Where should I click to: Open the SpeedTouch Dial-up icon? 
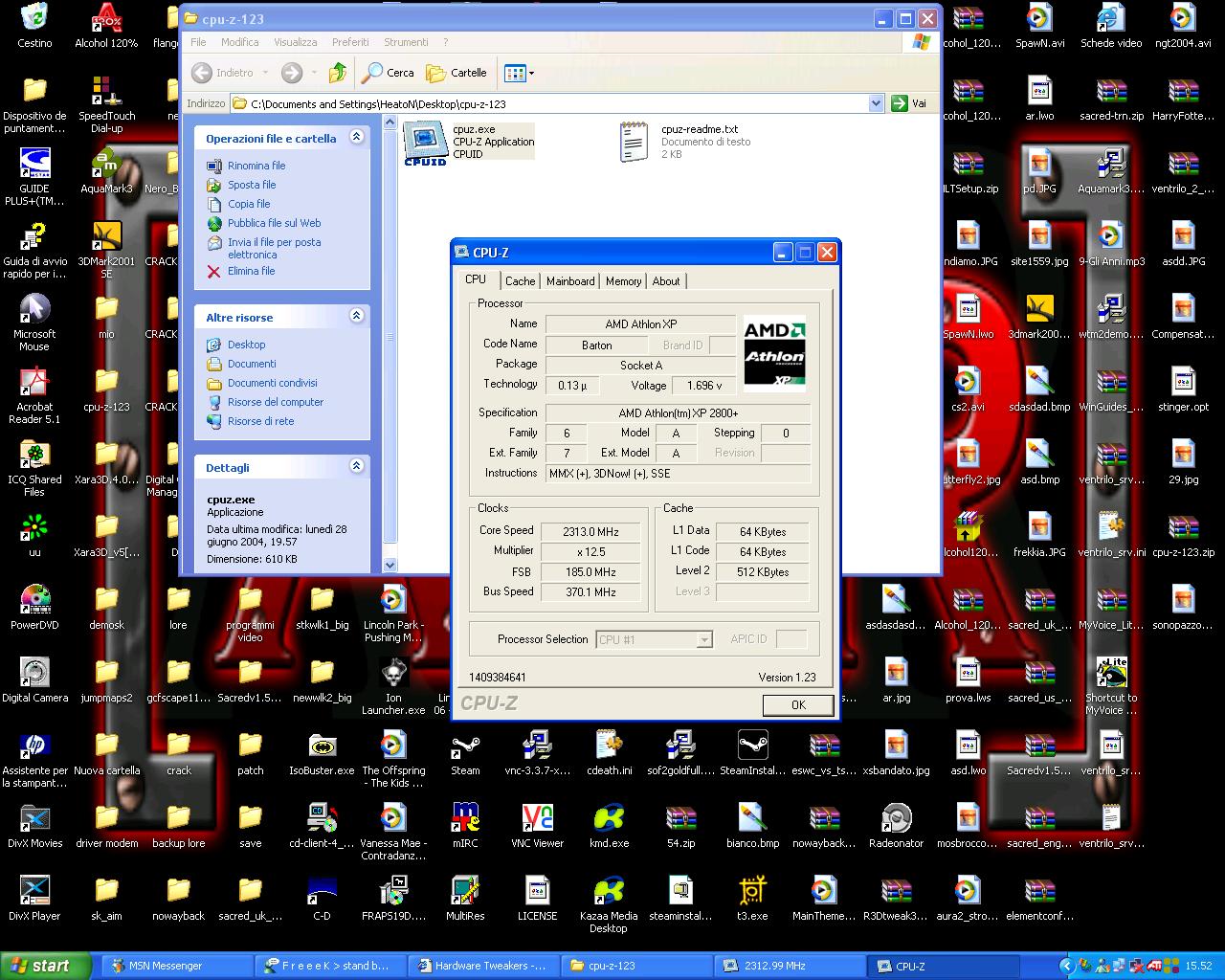click(x=106, y=105)
